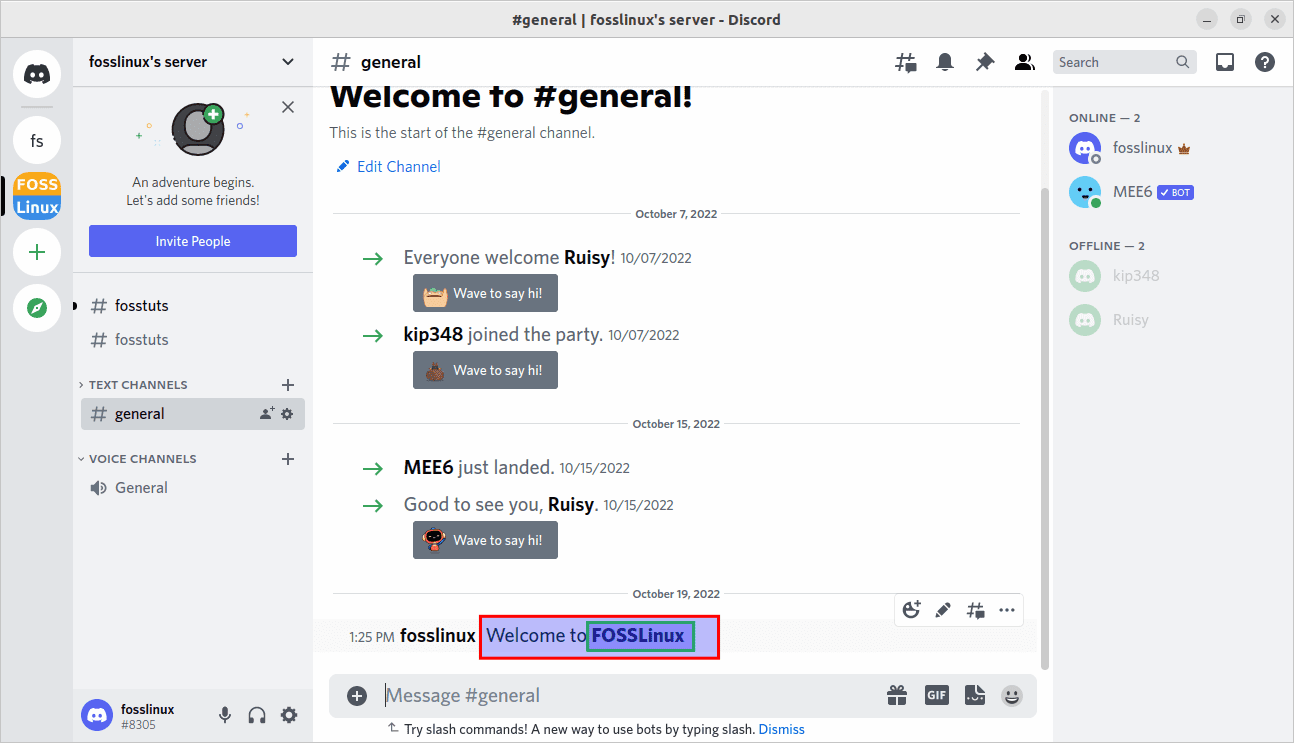Screen dimensions: 1294x743
Task: Select the 'fs' server icon
Action: click(x=37, y=141)
